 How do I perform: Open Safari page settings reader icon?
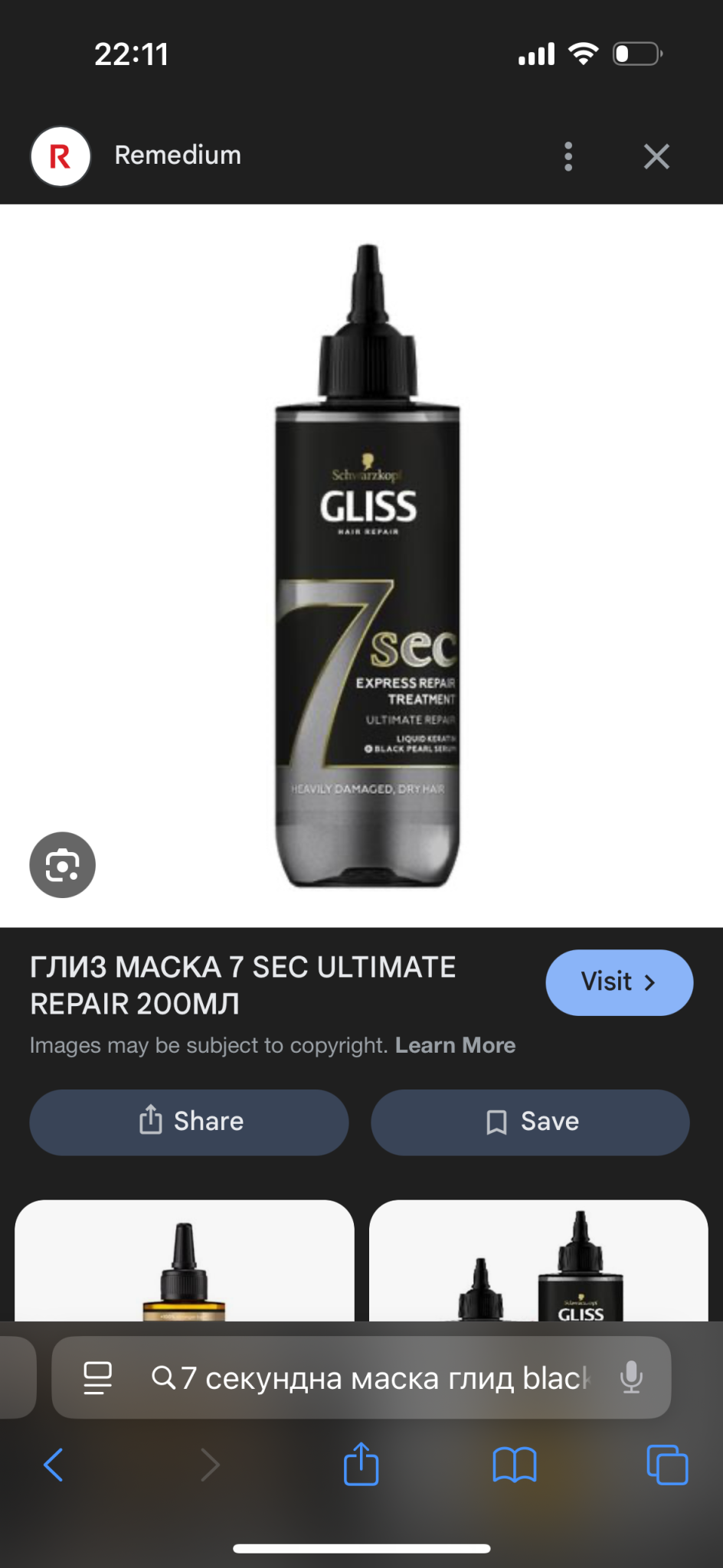[97, 1377]
